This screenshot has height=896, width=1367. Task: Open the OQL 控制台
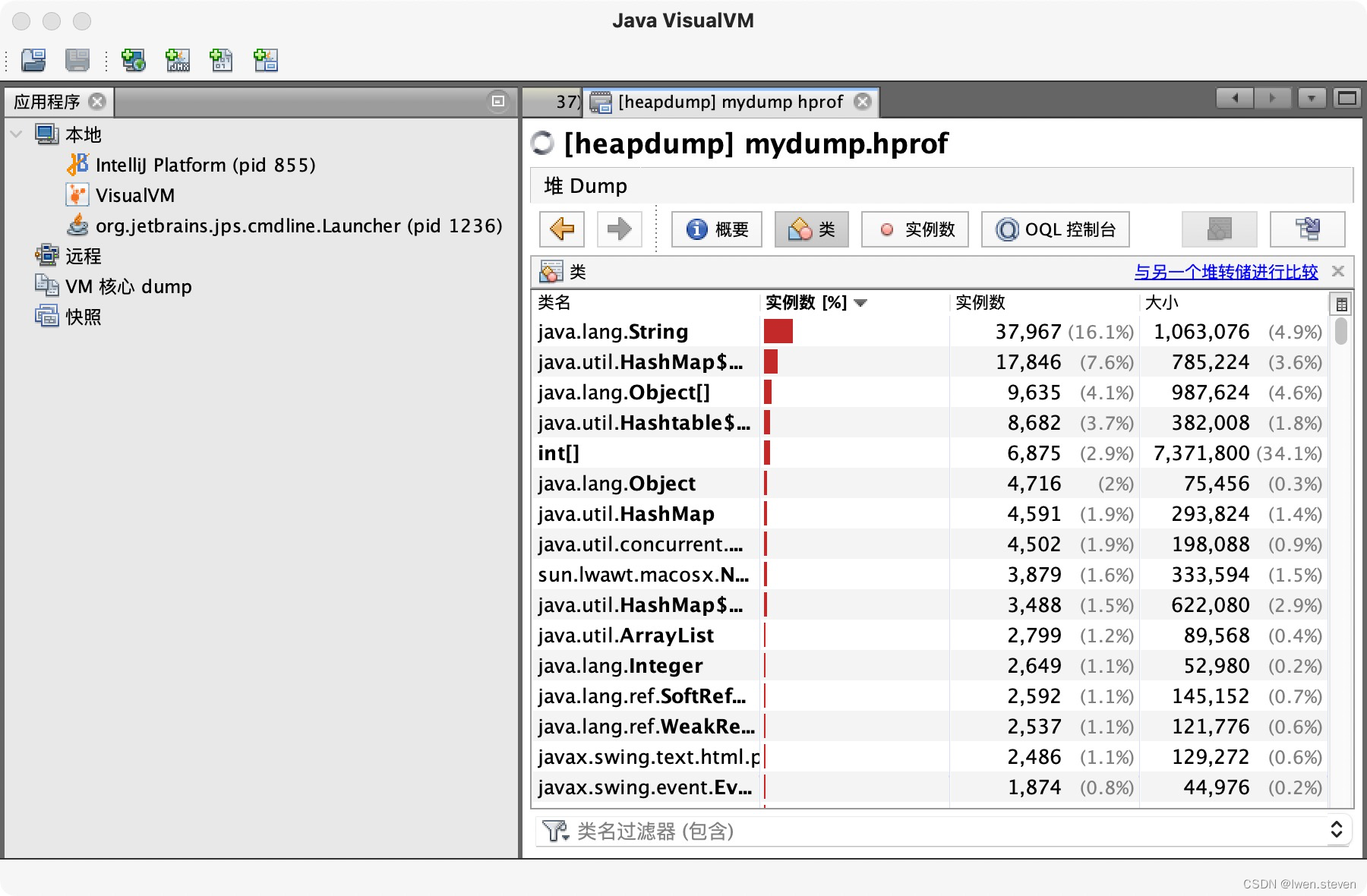1056,229
